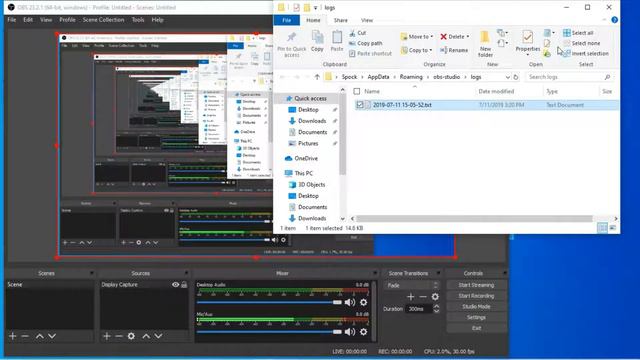Click the New folder icon
Viewport: 640px width, 360px height.
point(485,37)
